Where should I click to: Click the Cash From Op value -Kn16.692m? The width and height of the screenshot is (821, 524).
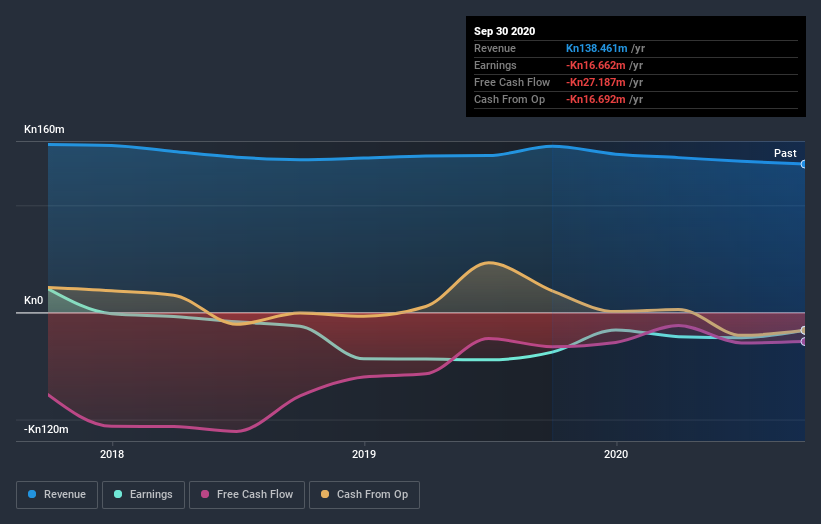tap(595, 99)
